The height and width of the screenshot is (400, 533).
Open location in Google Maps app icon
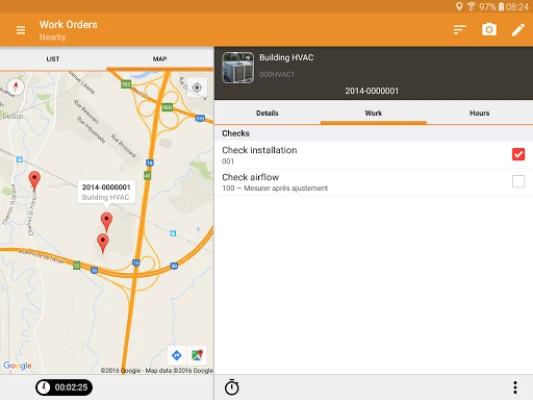197,355
